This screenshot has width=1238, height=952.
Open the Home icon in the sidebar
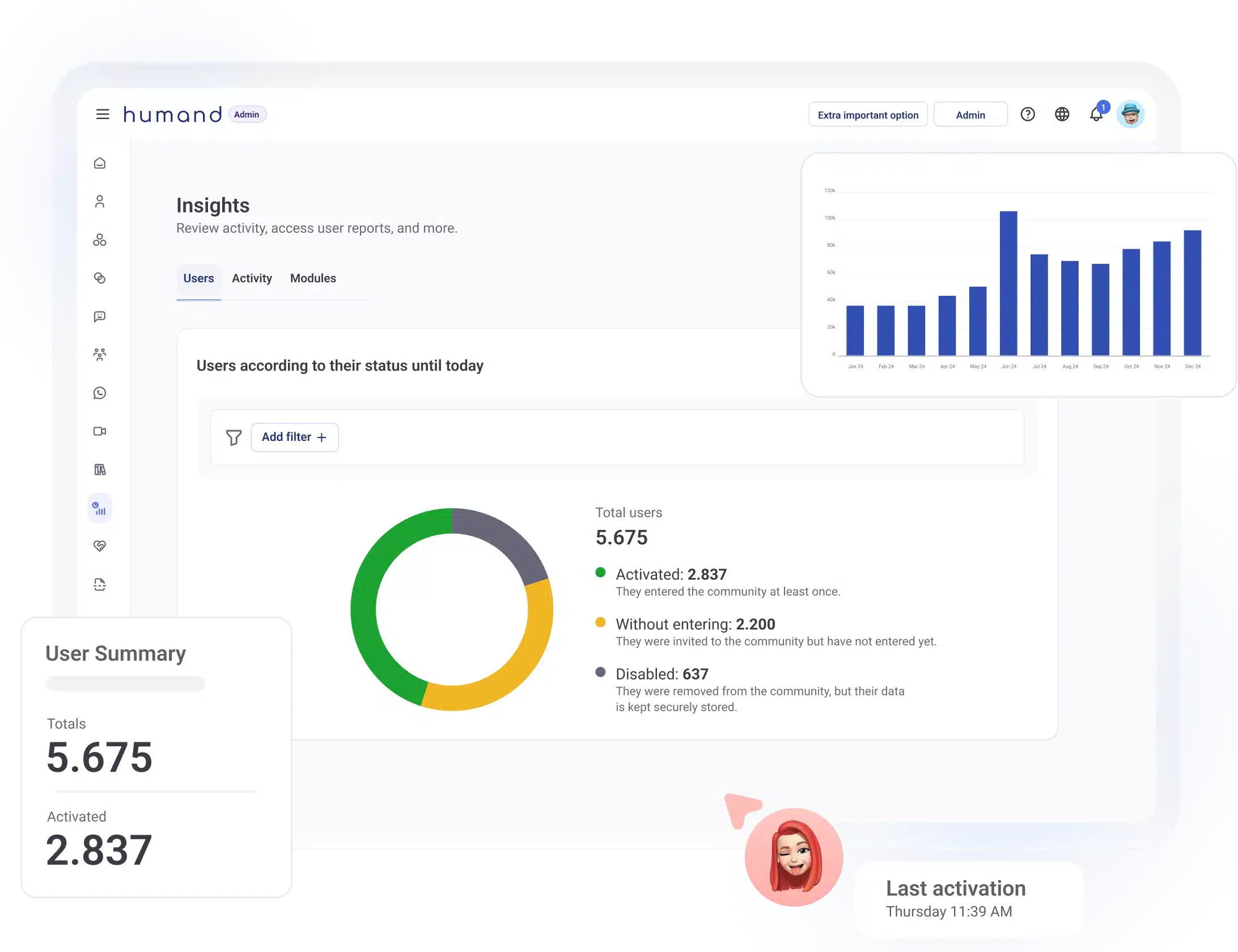[x=100, y=163]
